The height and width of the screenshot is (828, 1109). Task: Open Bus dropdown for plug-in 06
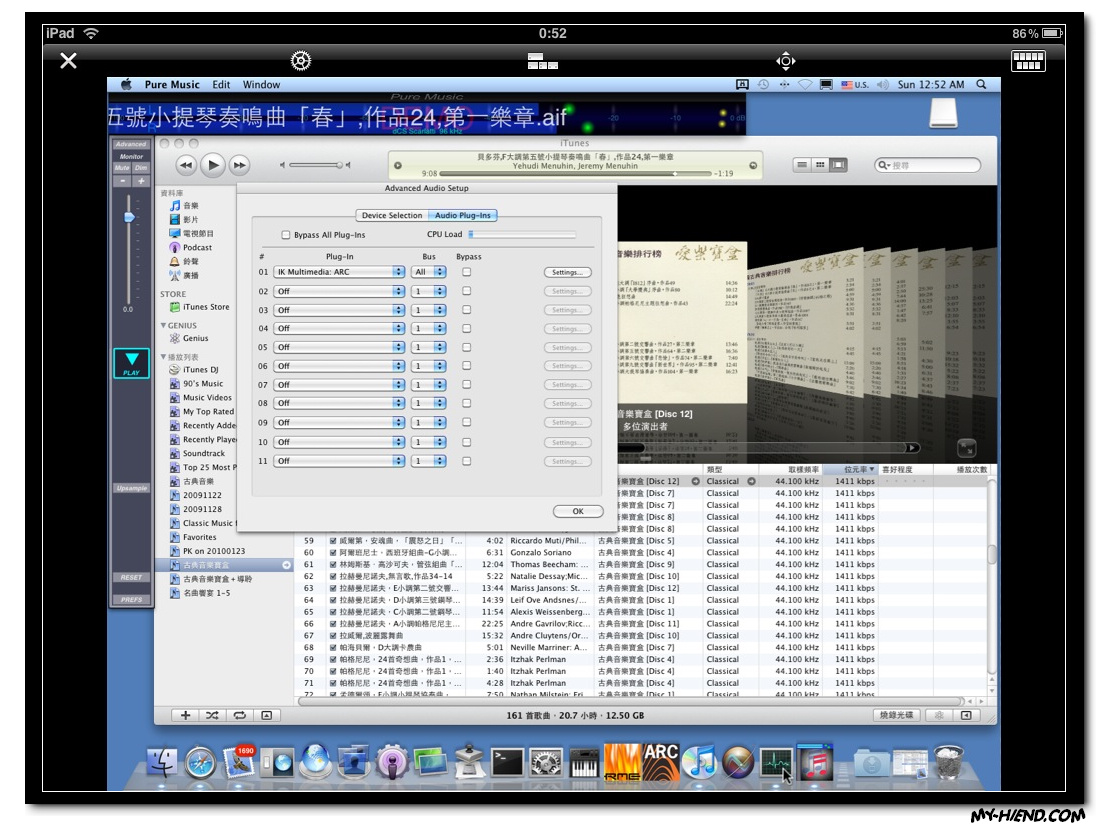(x=429, y=366)
